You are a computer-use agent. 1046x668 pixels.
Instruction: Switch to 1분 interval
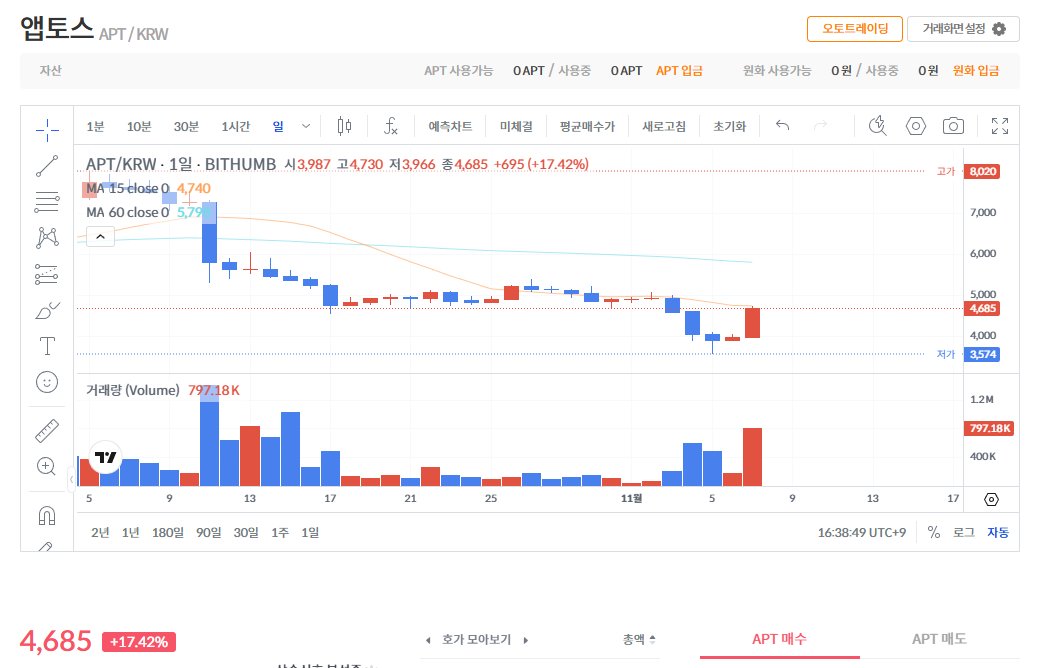coord(95,126)
